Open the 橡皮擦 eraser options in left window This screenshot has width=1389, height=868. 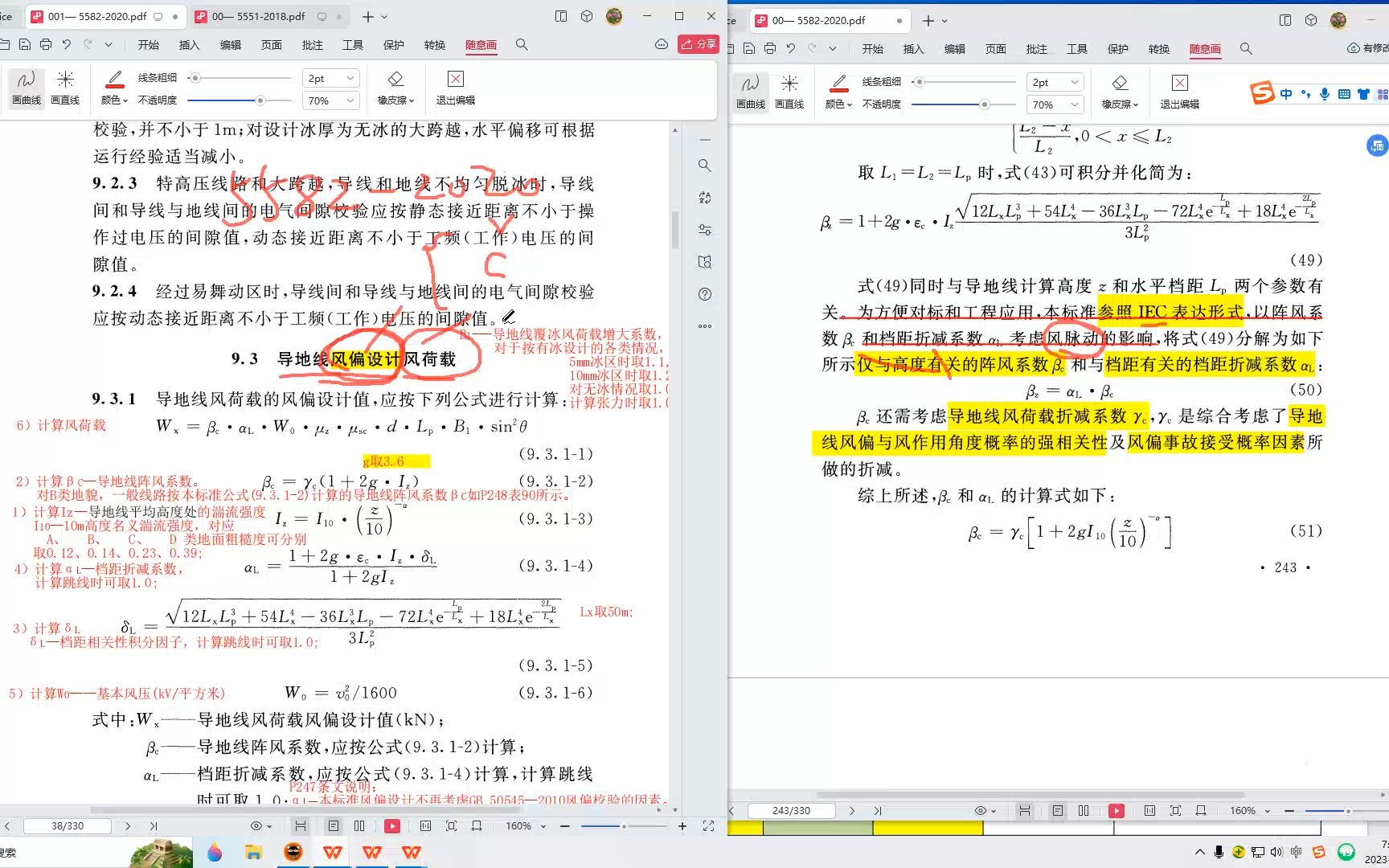click(x=395, y=88)
